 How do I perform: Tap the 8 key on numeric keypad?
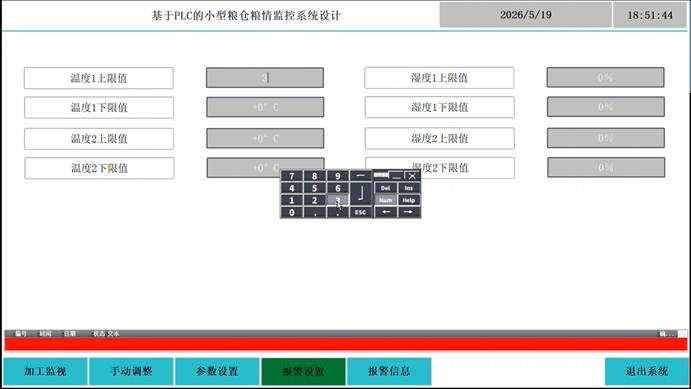click(x=315, y=176)
